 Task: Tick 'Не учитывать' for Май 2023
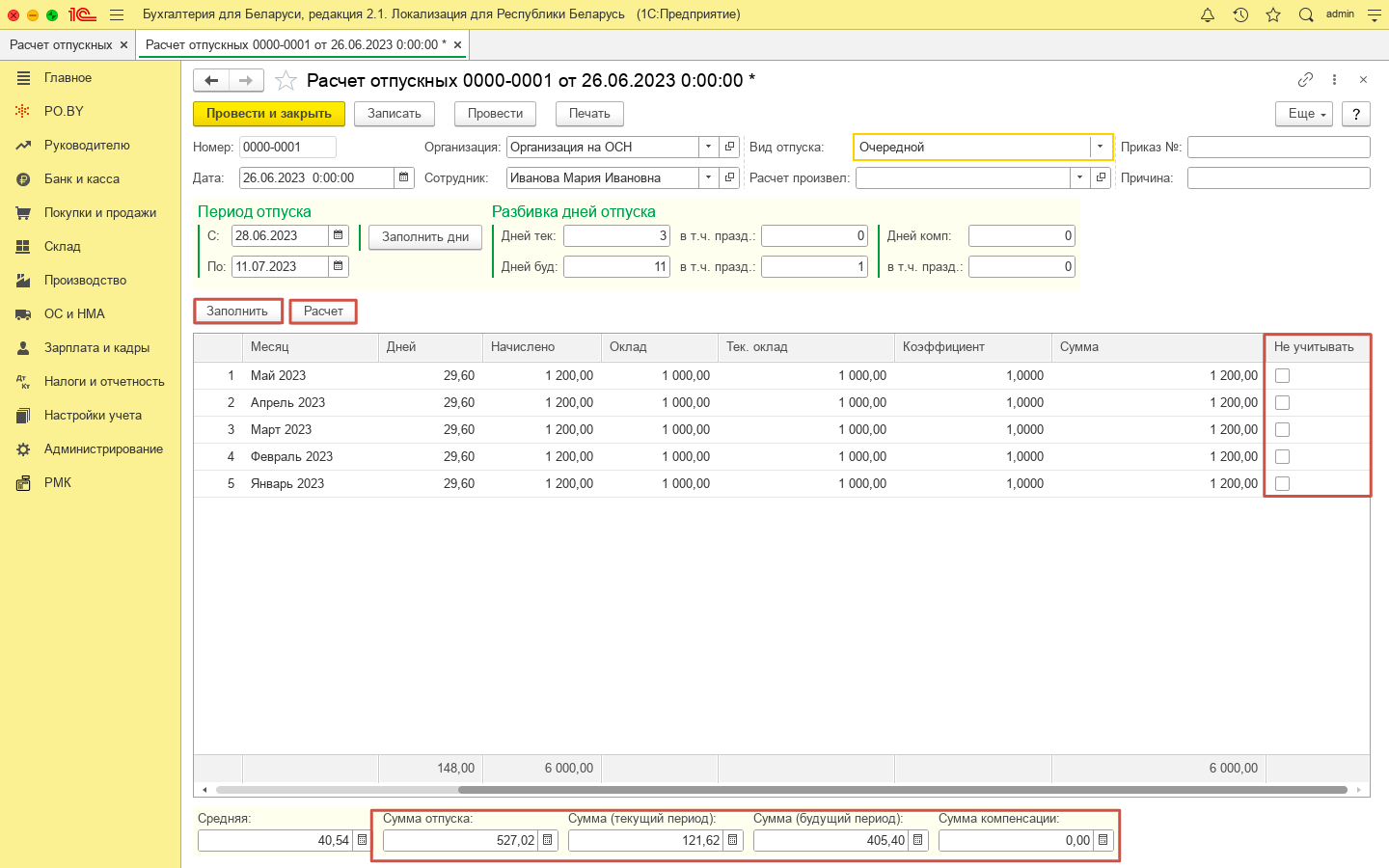pos(1282,376)
